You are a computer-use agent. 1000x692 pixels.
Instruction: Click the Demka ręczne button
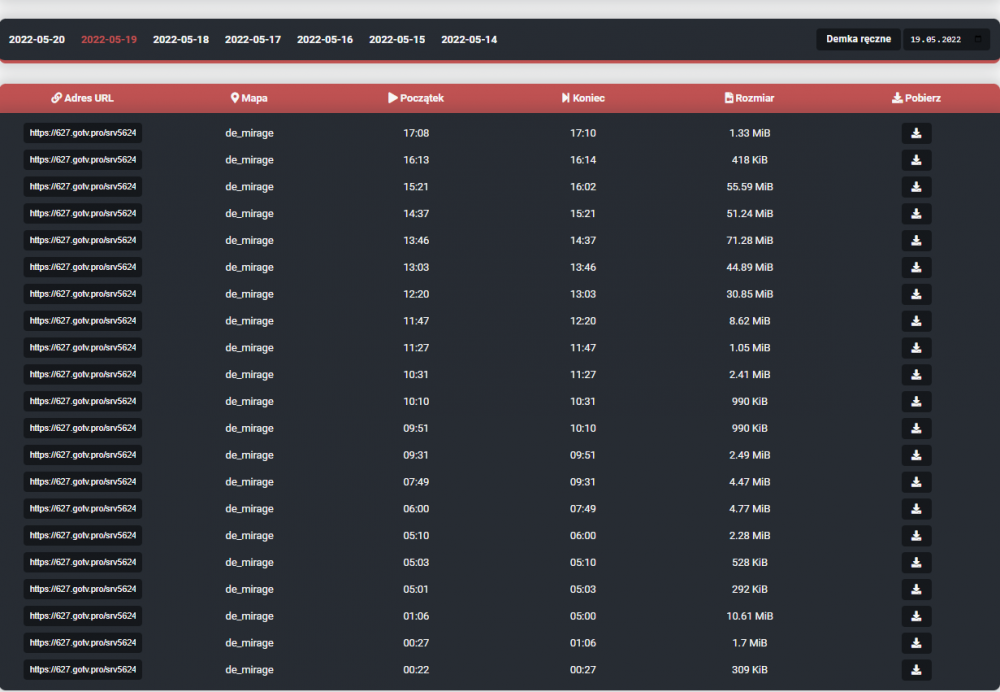coord(858,39)
